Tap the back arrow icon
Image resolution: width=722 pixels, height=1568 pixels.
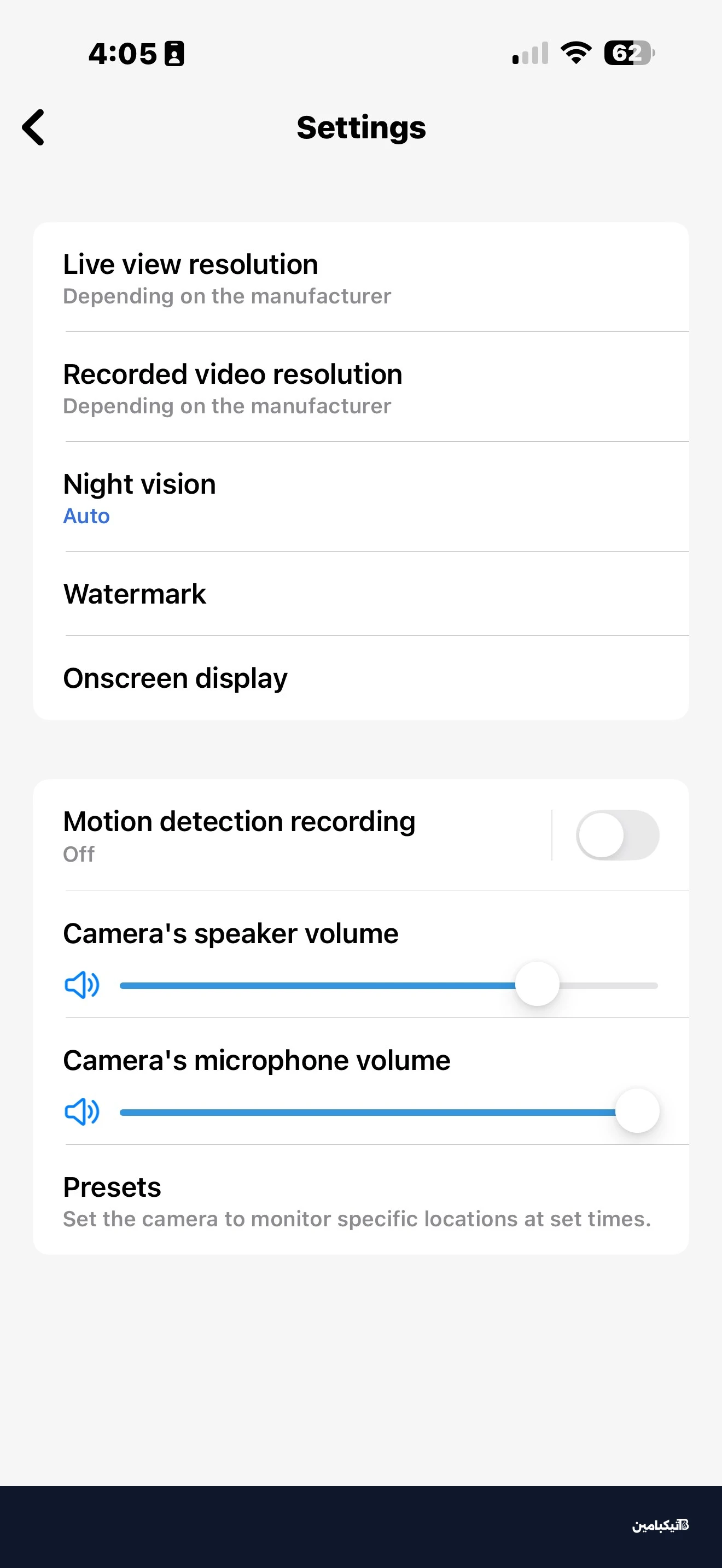click(33, 127)
